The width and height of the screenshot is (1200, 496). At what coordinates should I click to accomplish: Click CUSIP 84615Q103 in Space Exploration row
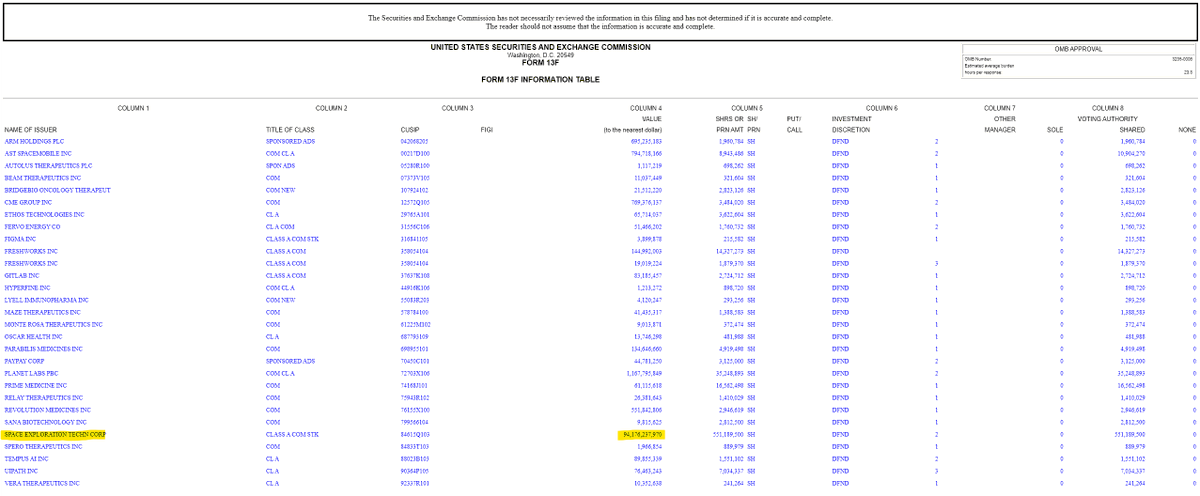pyautogui.click(x=414, y=435)
